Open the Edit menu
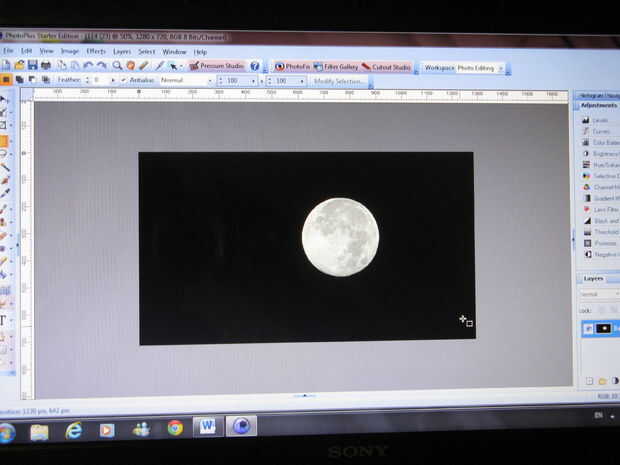The width and height of the screenshot is (620, 465). click(26, 51)
